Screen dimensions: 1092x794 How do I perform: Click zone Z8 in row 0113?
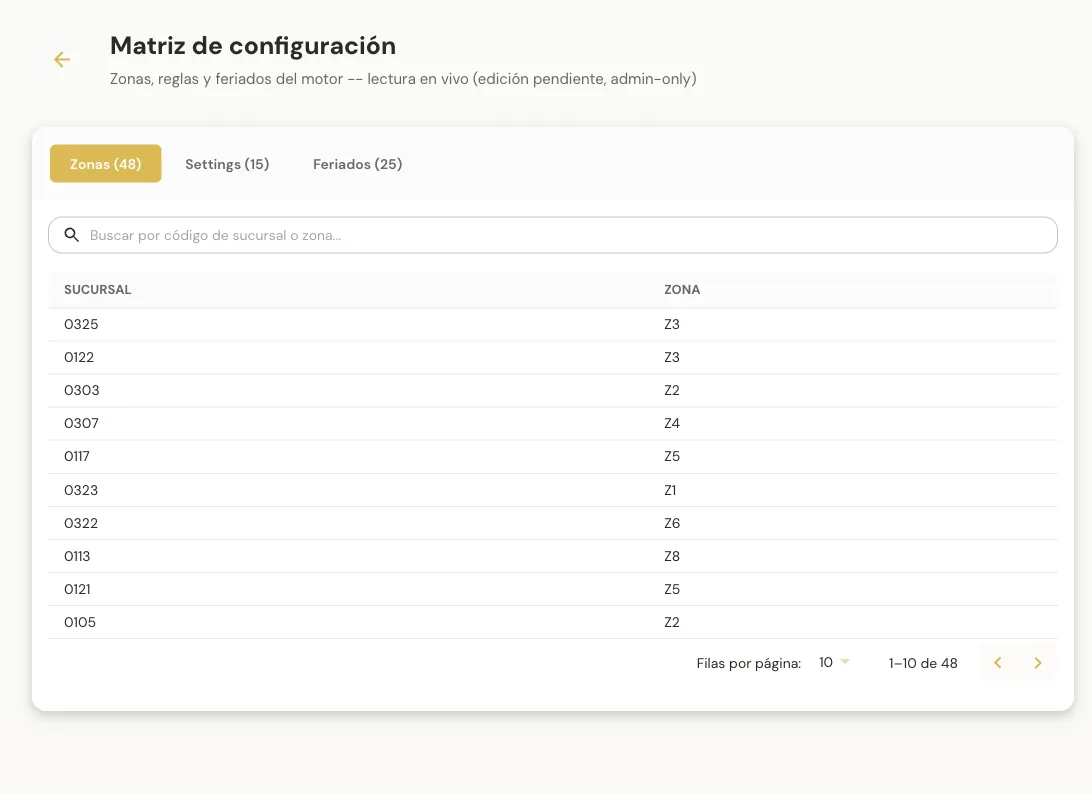click(x=672, y=556)
